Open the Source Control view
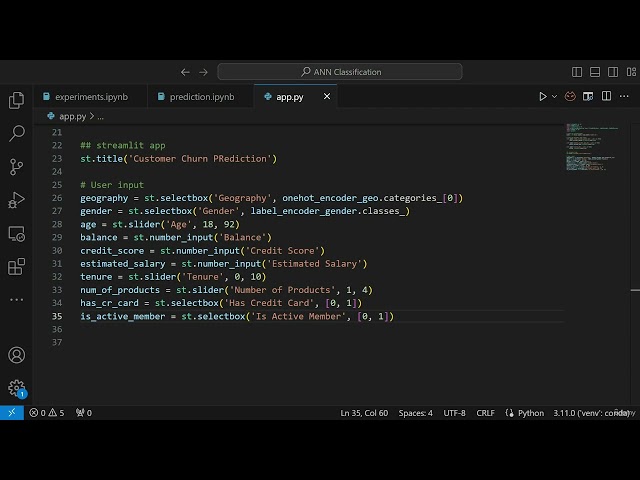 click(16, 167)
